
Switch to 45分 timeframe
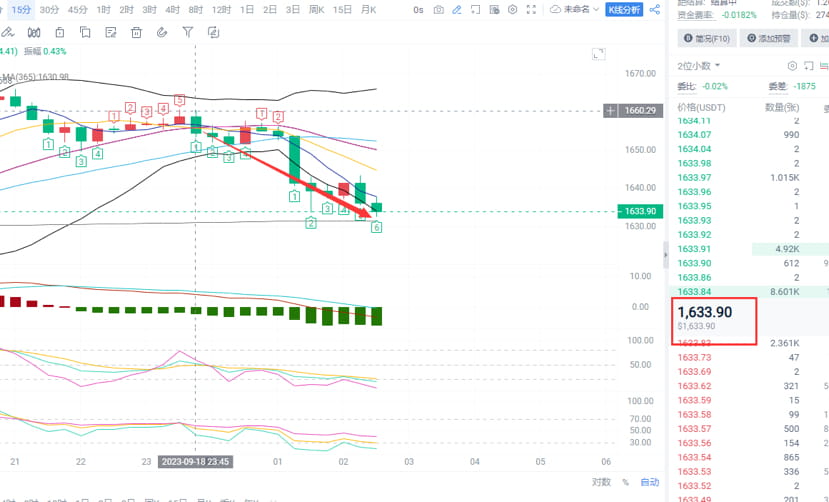[x=78, y=10]
